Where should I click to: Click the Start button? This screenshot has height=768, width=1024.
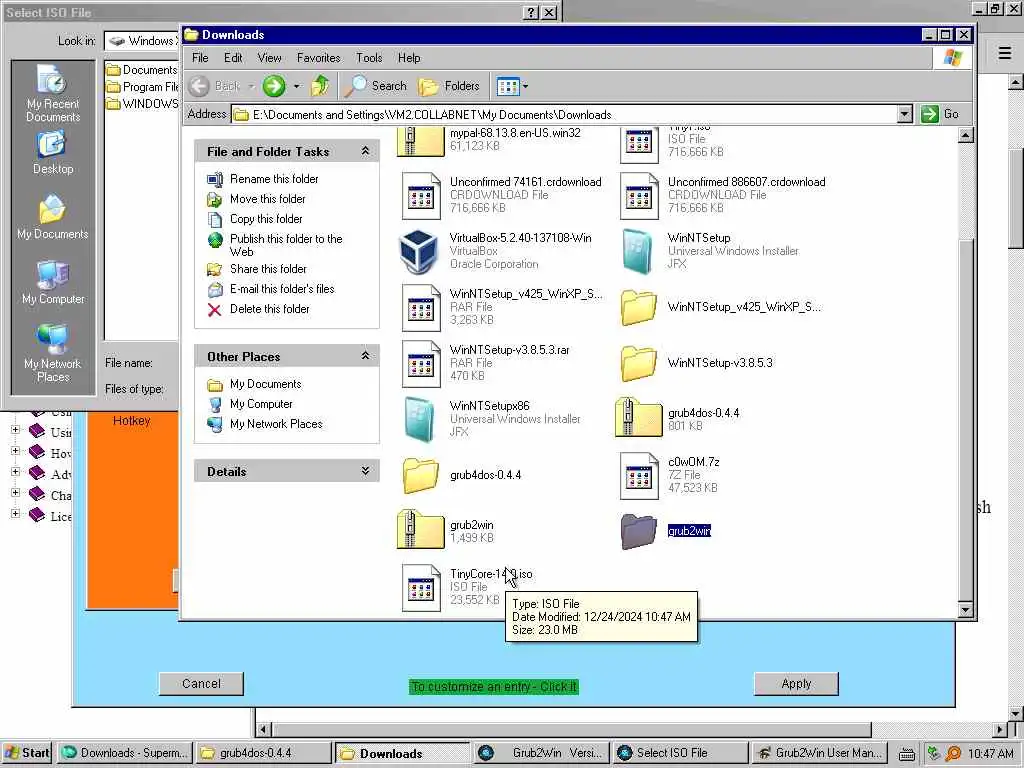coord(27,753)
